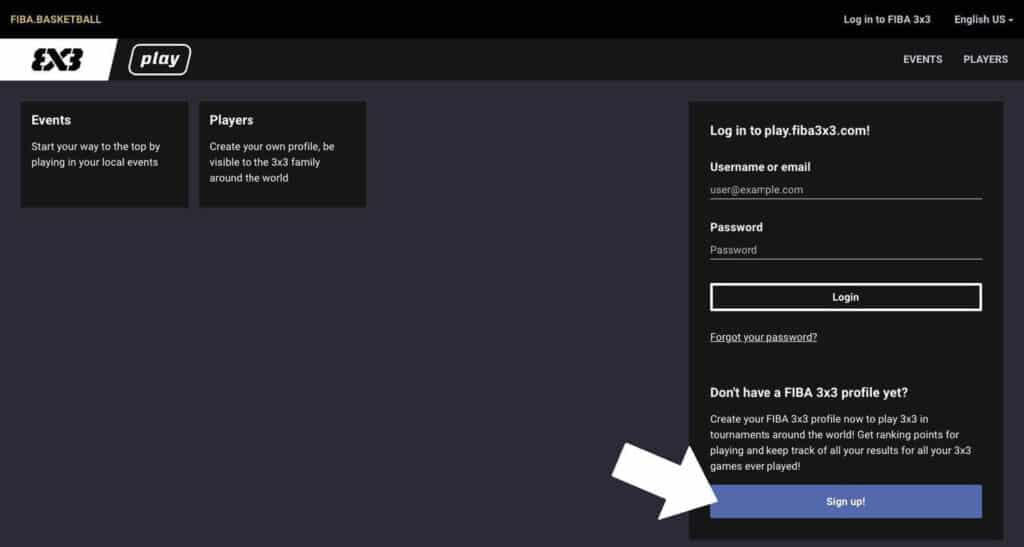
Task: Open the EVENTS menu item
Action: [923, 59]
